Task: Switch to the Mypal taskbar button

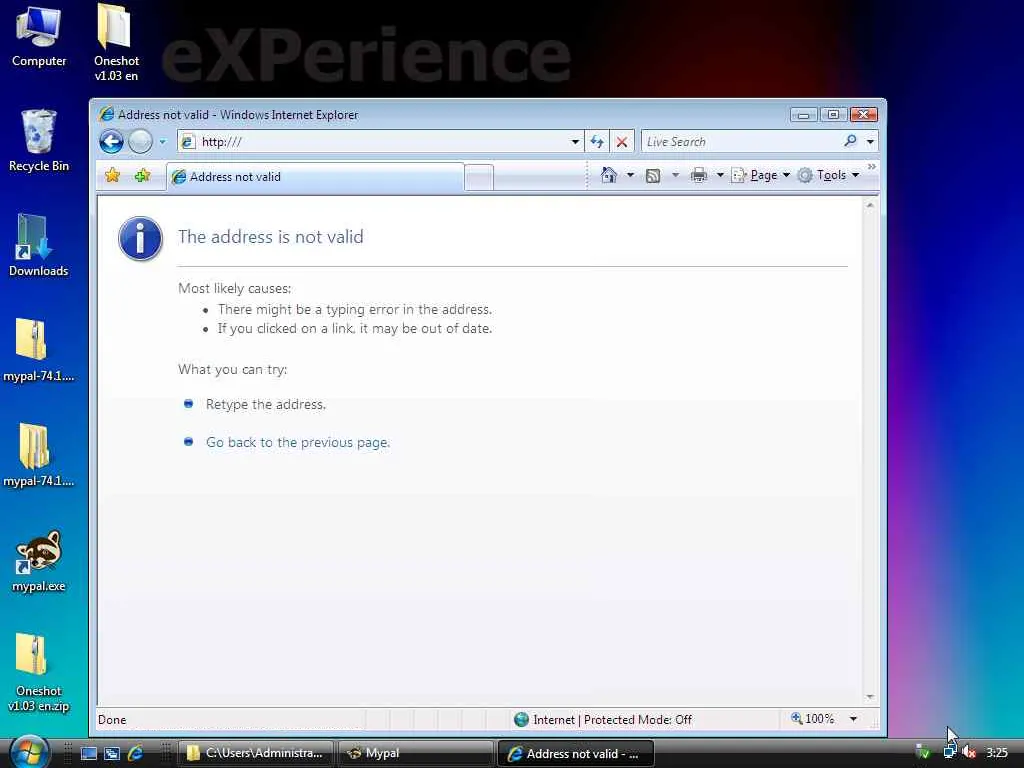Action: [x=416, y=753]
